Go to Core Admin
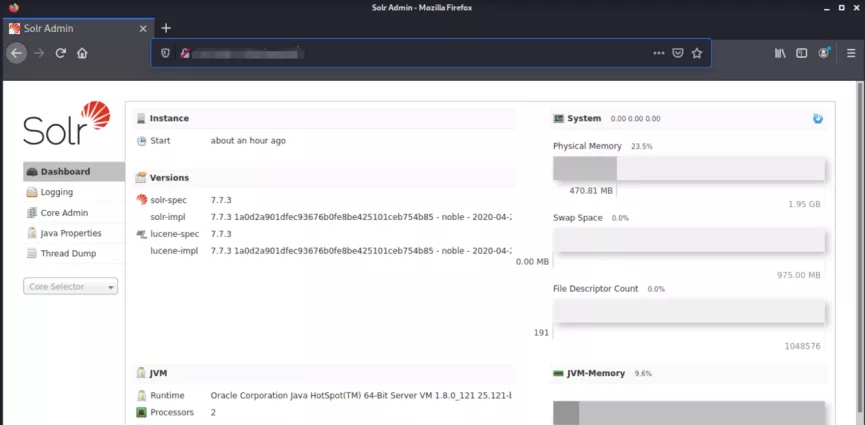Viewport: 865px width, 425px height. tap(63, 213)
